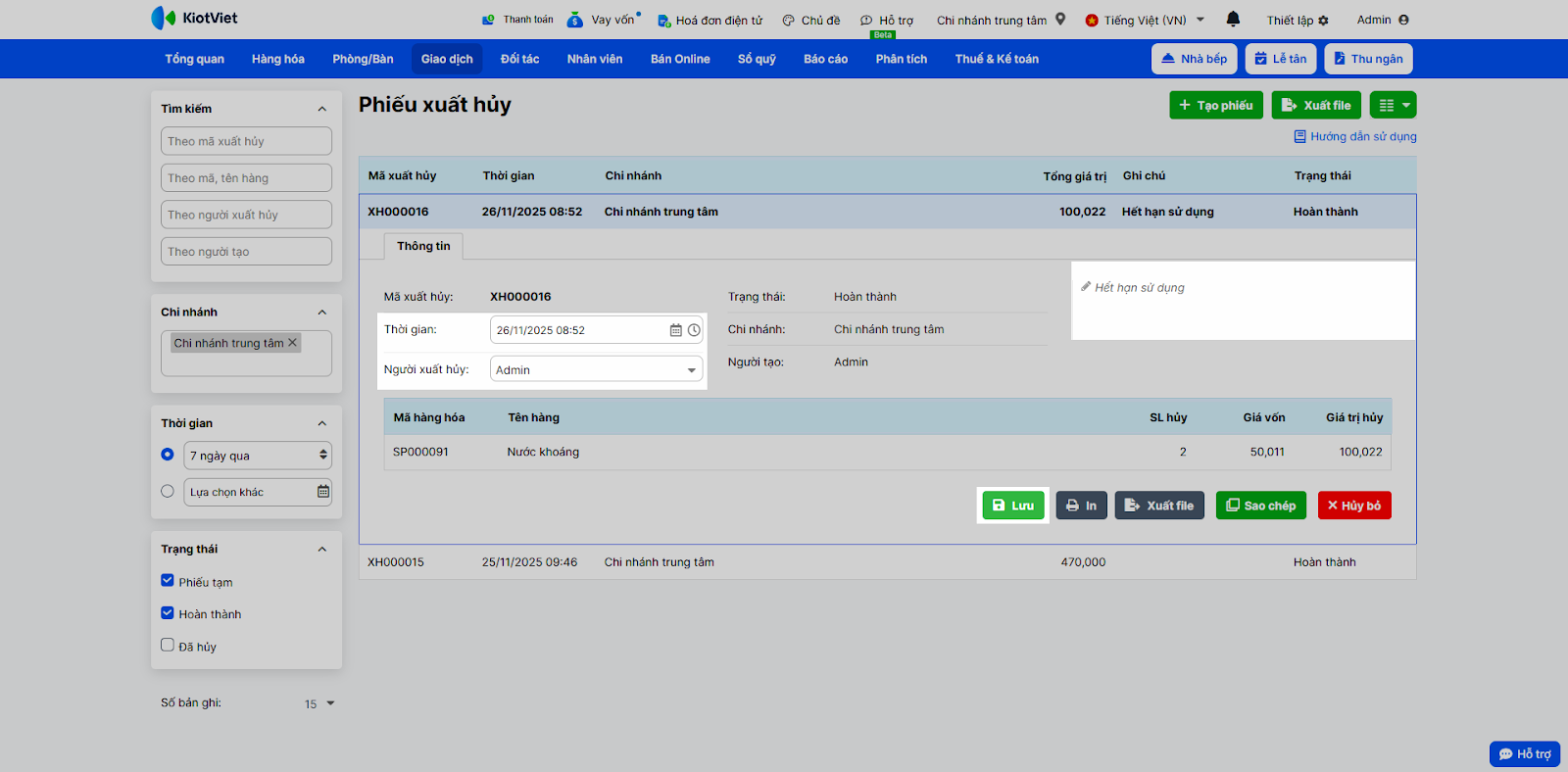Screen dimensions: 1568x772
Task: Open the Sổ quỹ menu
Action: click(x=757, y=59)
